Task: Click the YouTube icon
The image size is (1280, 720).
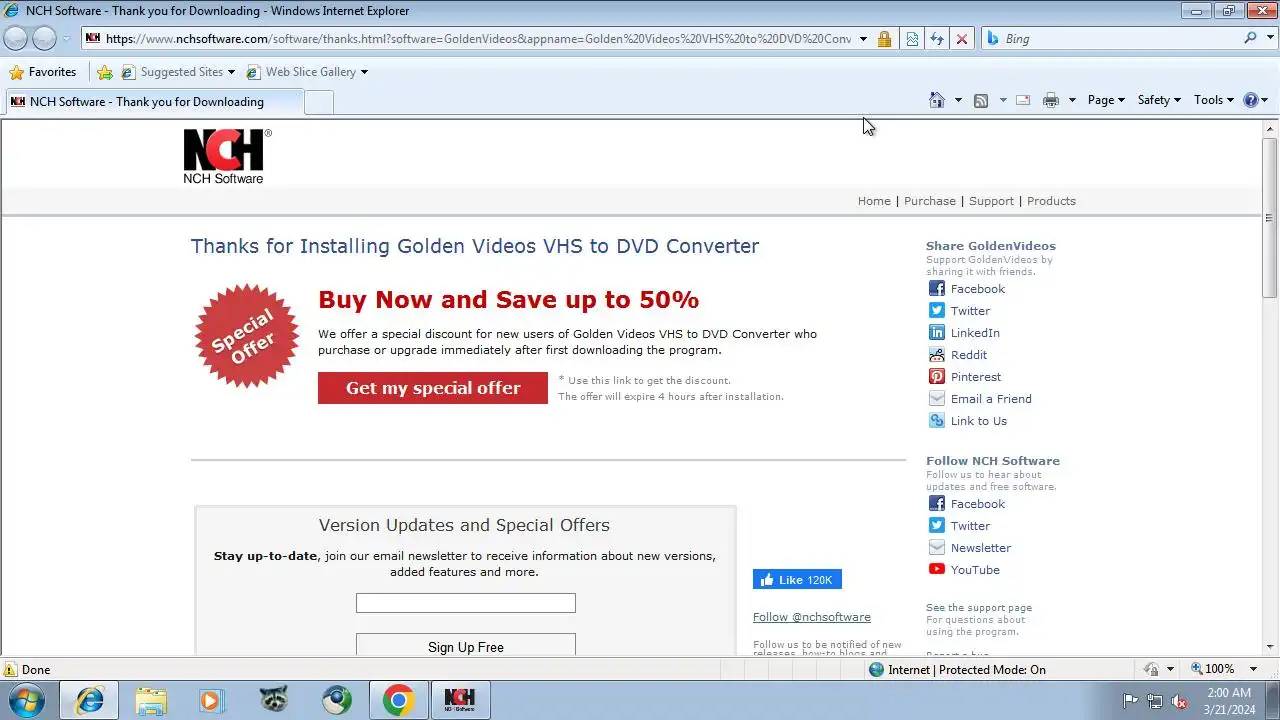Action: (937, 570)
